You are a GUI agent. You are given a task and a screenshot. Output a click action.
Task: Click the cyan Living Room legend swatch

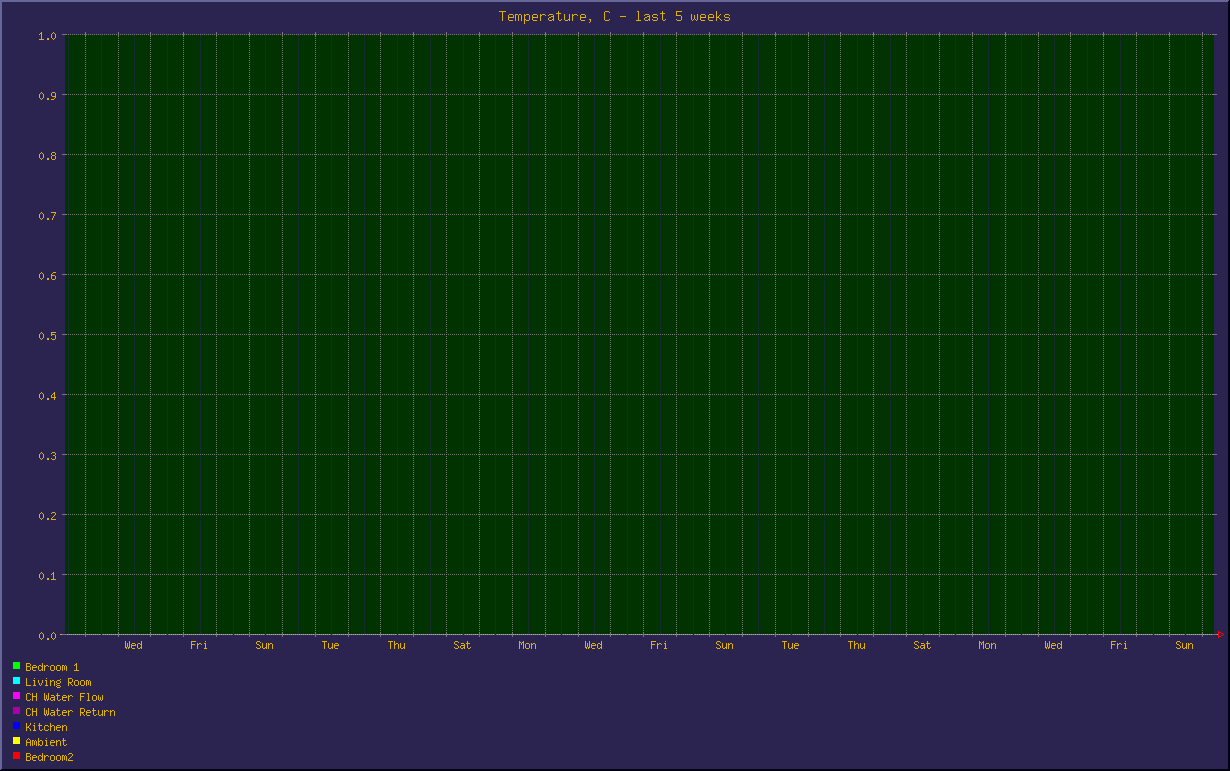click(x=16, y=681)
